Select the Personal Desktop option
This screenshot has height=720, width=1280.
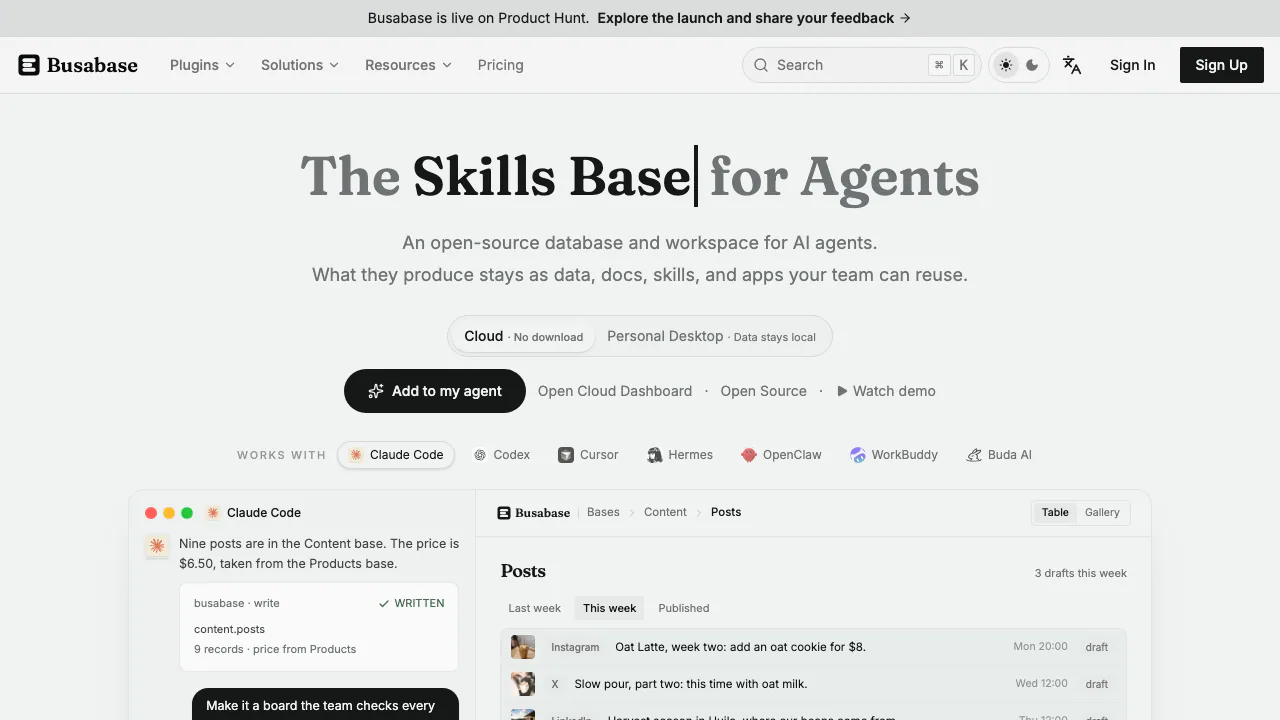pyautogui.click(x=711, y=336)
